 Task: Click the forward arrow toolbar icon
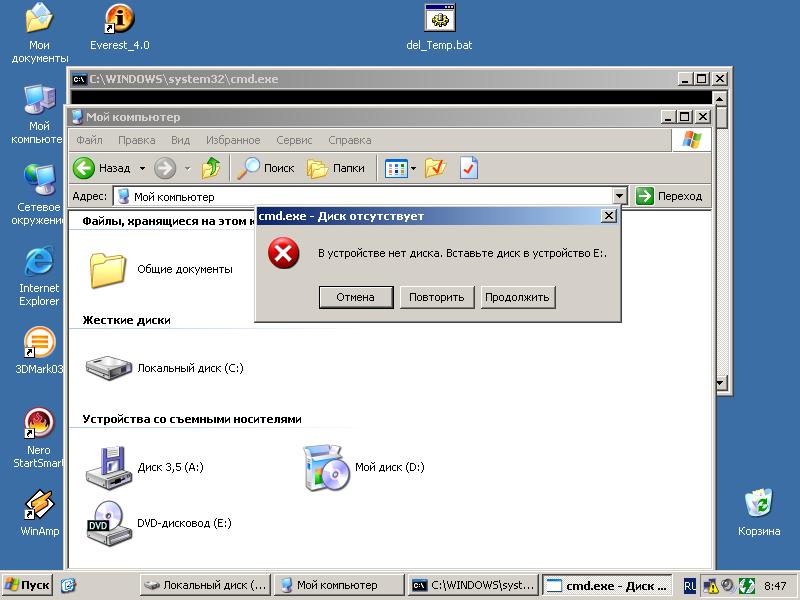165,168
